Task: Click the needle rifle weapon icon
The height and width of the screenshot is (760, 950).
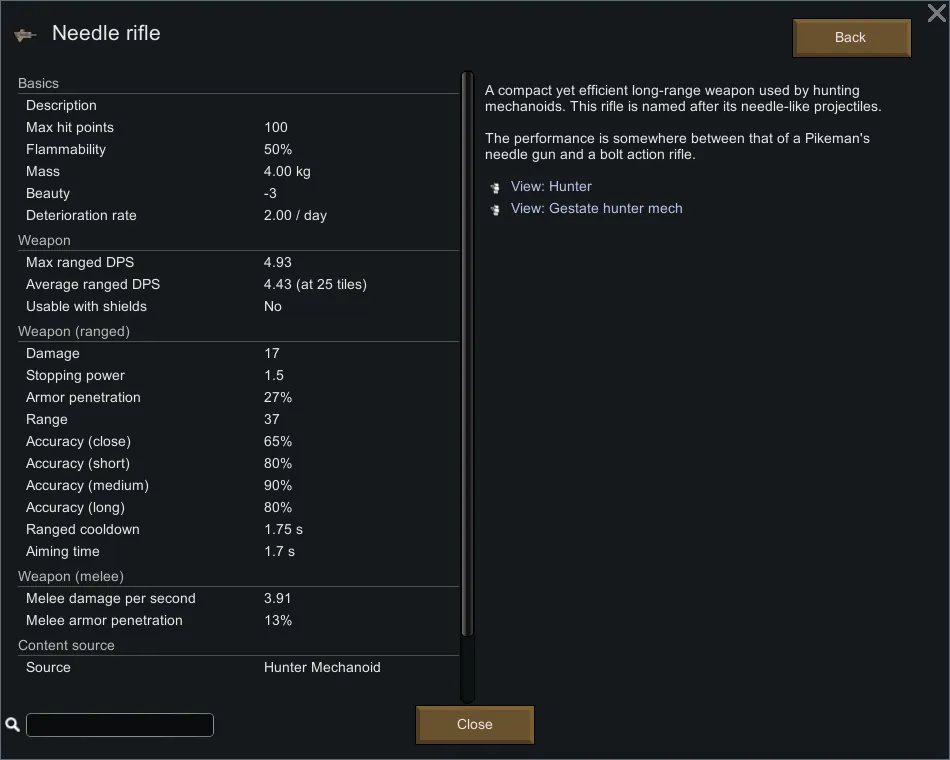Action: (x=25, y=35)
